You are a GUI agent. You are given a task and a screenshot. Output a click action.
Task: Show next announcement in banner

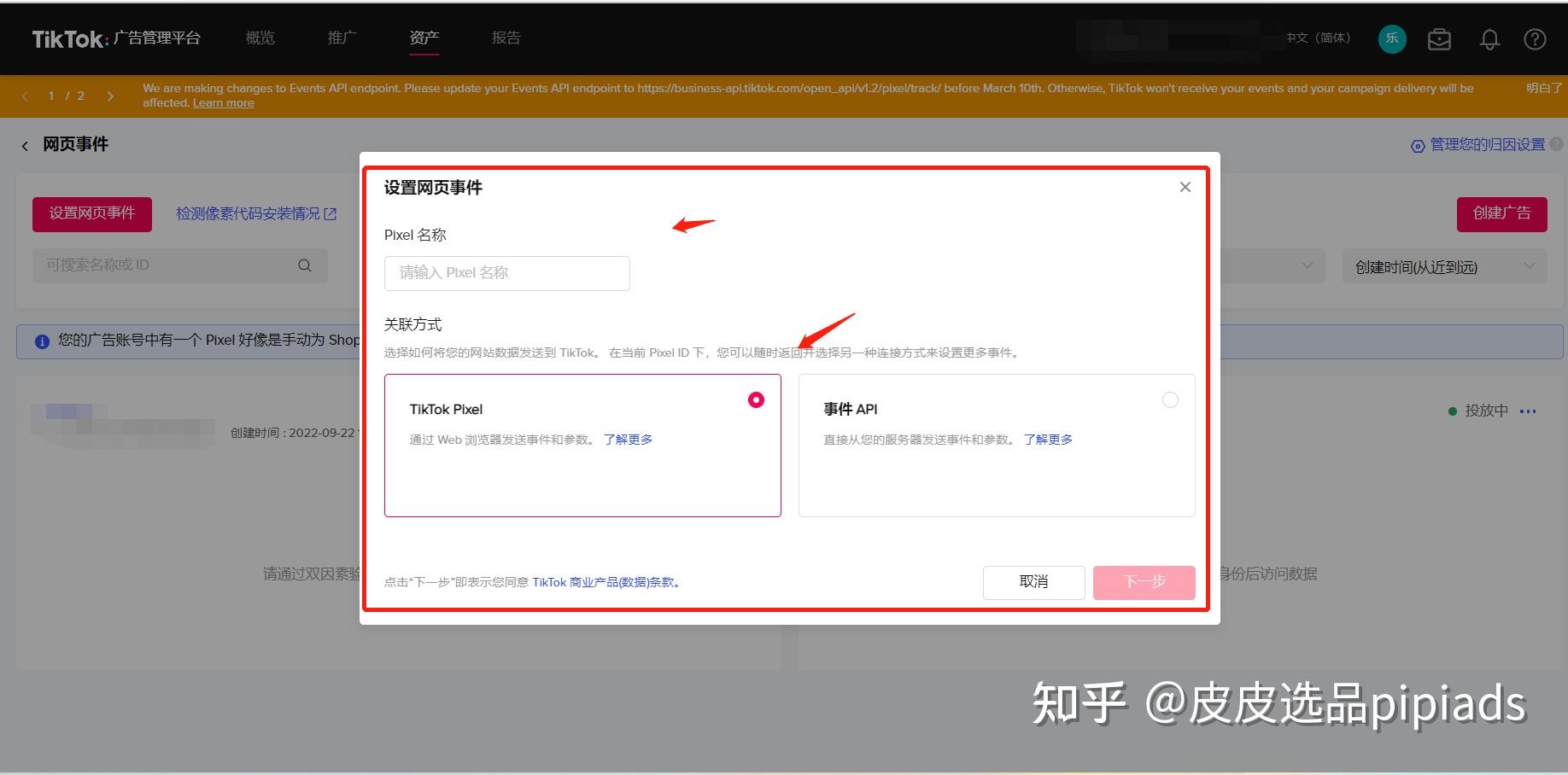click(110, 96)
